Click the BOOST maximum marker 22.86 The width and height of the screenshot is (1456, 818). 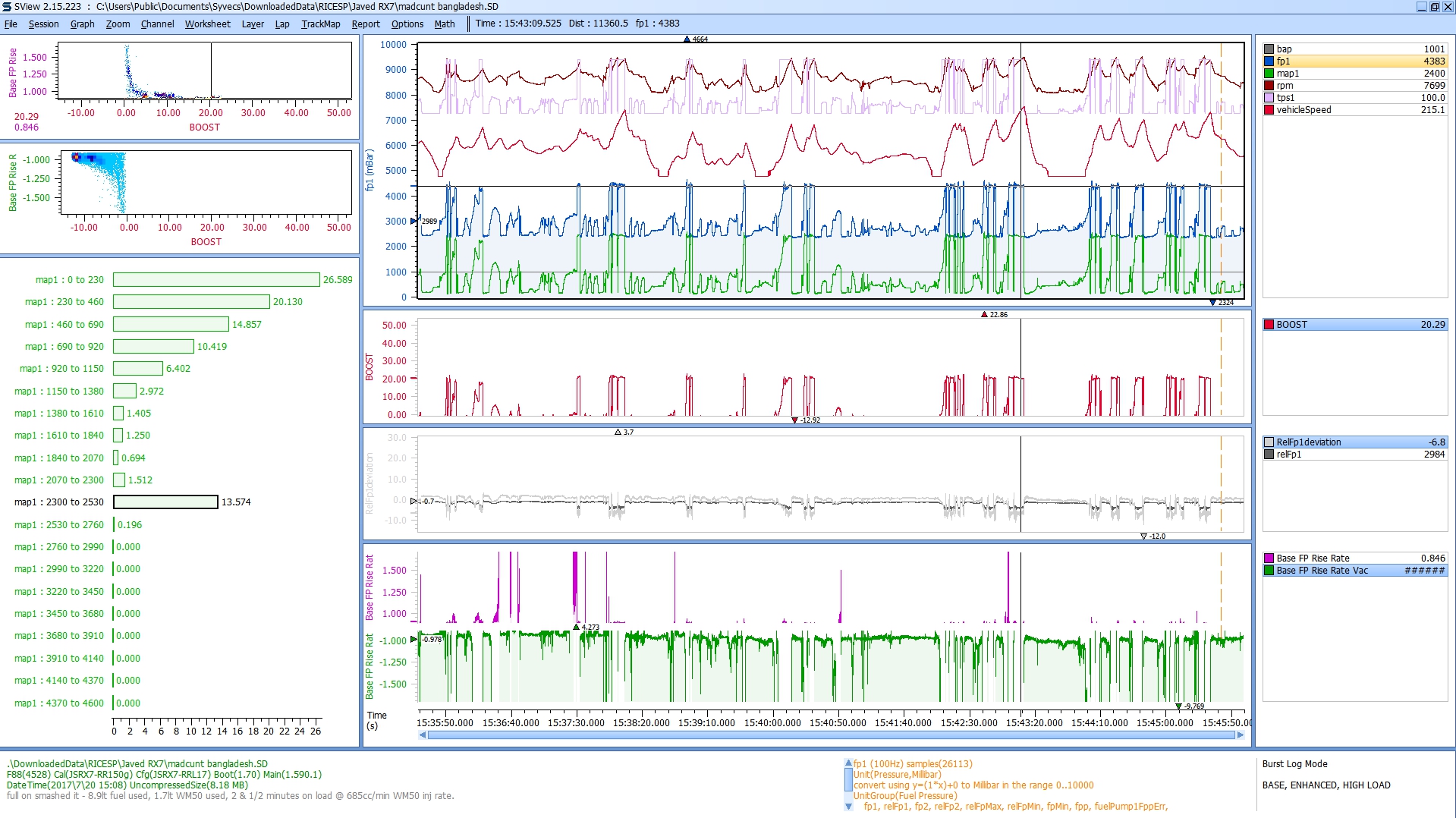(985, 314)
